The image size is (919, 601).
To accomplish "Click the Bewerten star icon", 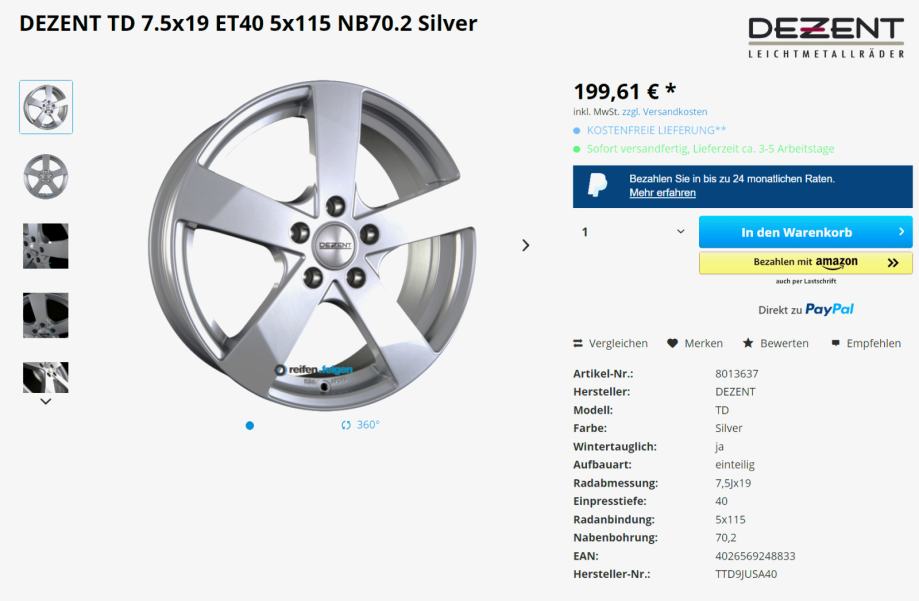I will [748, 343].
